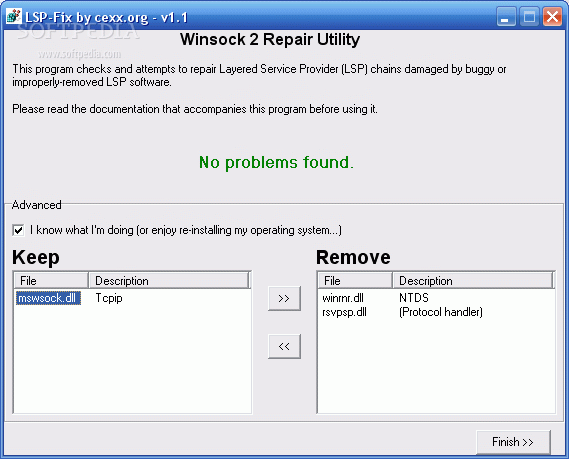Click the Finish >> button
Viewport: 569px width, 459px height.
point(513,442)
